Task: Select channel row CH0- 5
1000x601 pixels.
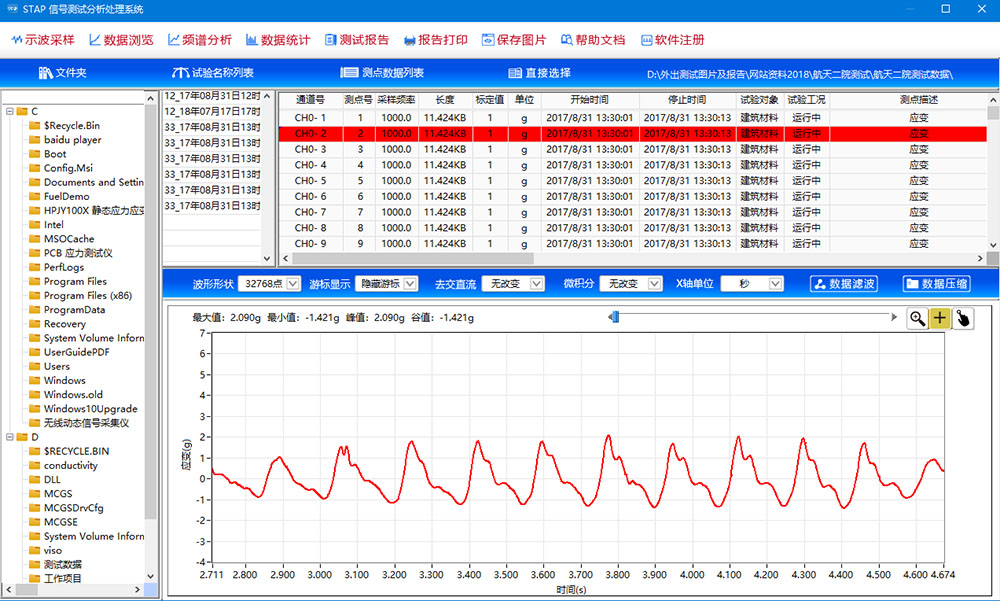Action: [633, 181]
